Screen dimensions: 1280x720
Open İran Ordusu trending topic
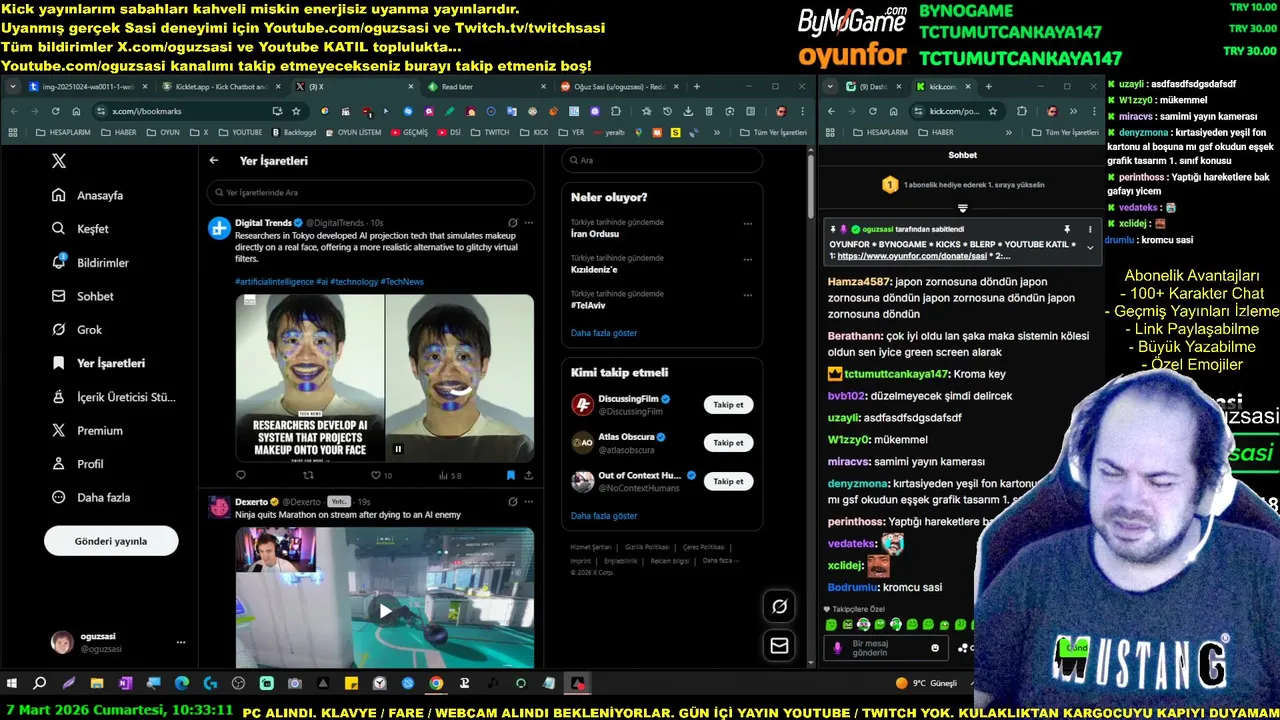click(595, 234)
